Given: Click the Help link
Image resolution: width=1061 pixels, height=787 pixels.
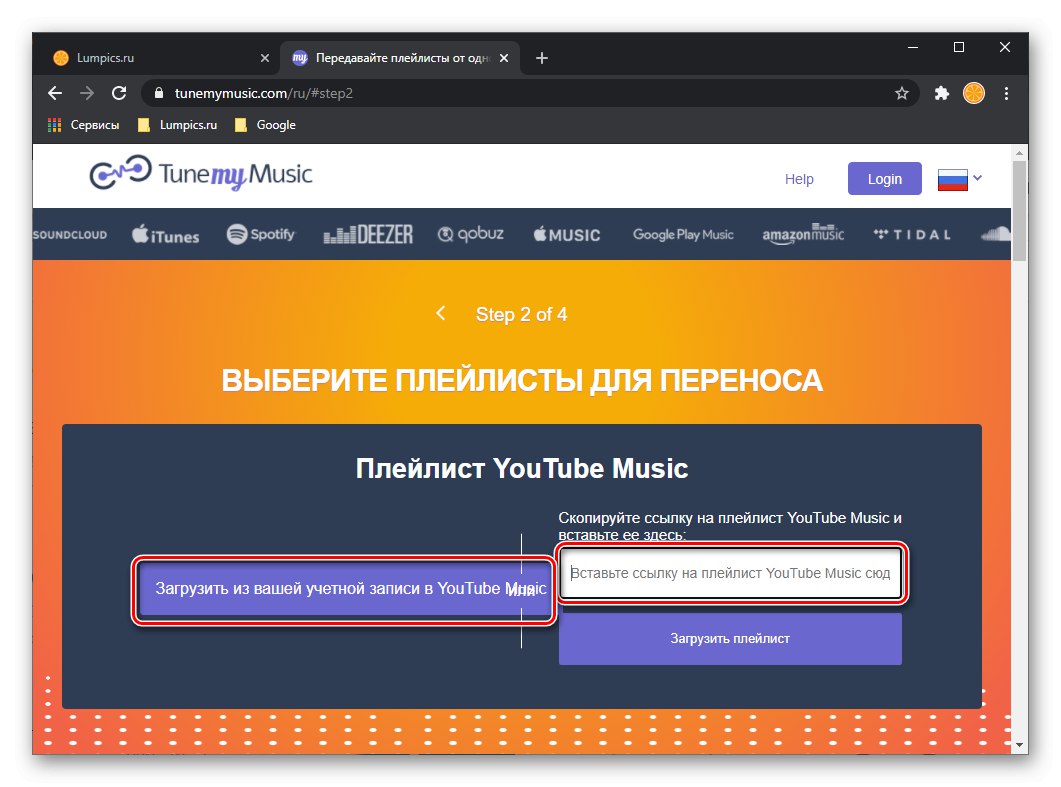Looking at the screenshot, I should click(799, 179).
